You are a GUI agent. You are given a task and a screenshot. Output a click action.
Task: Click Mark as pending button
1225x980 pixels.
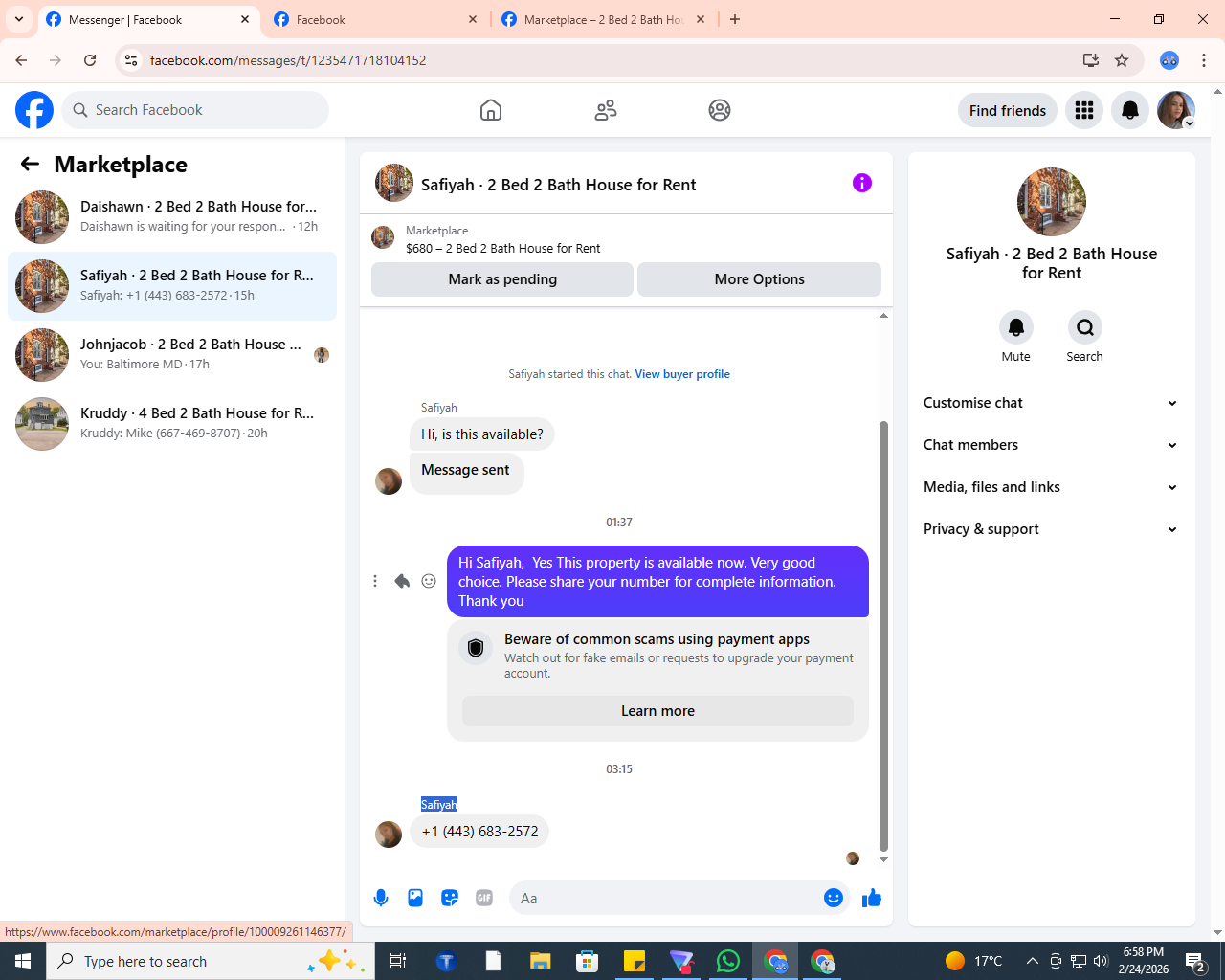click(502, 279)
